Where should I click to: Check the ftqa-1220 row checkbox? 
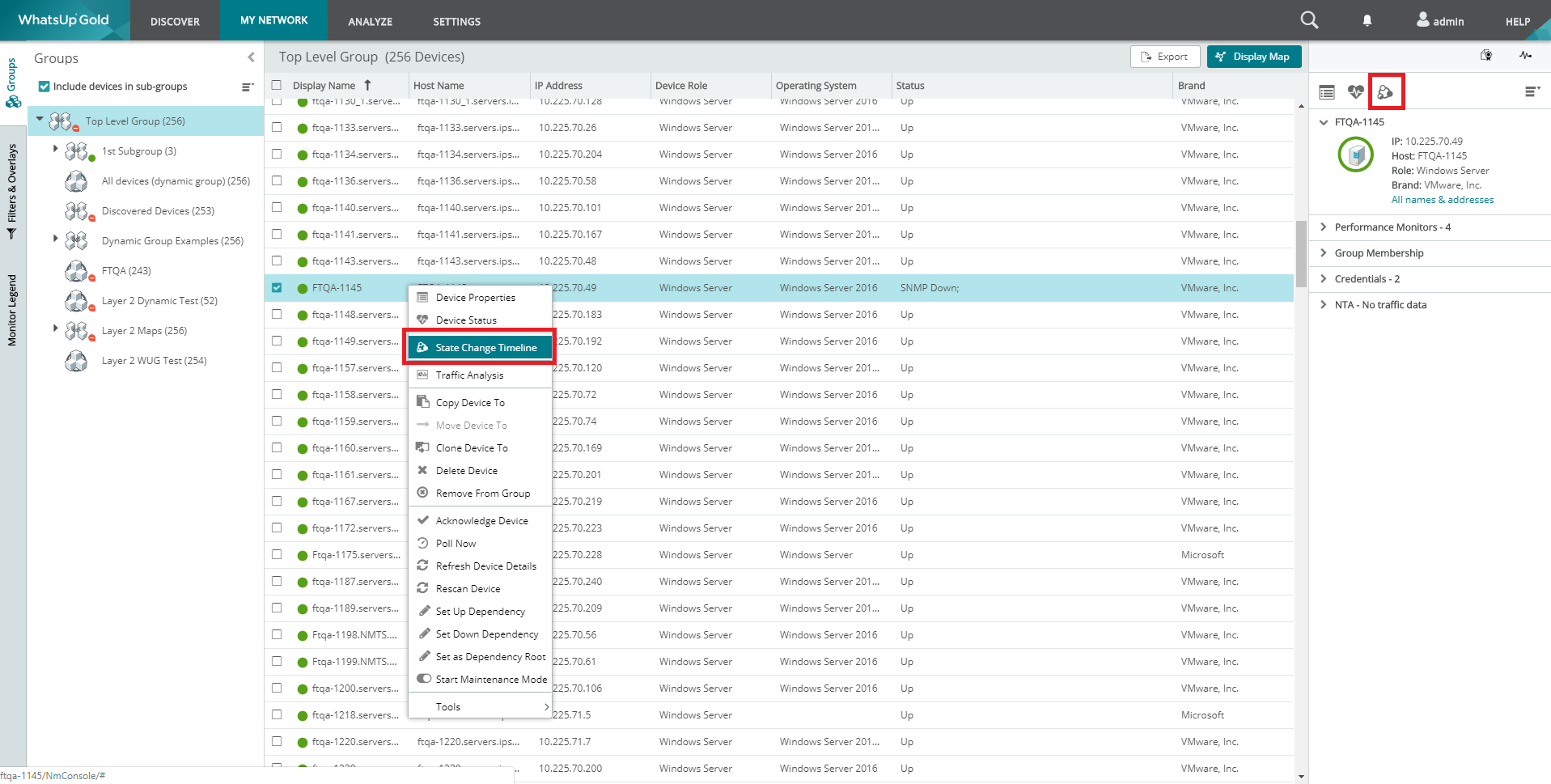pos(277,742)
